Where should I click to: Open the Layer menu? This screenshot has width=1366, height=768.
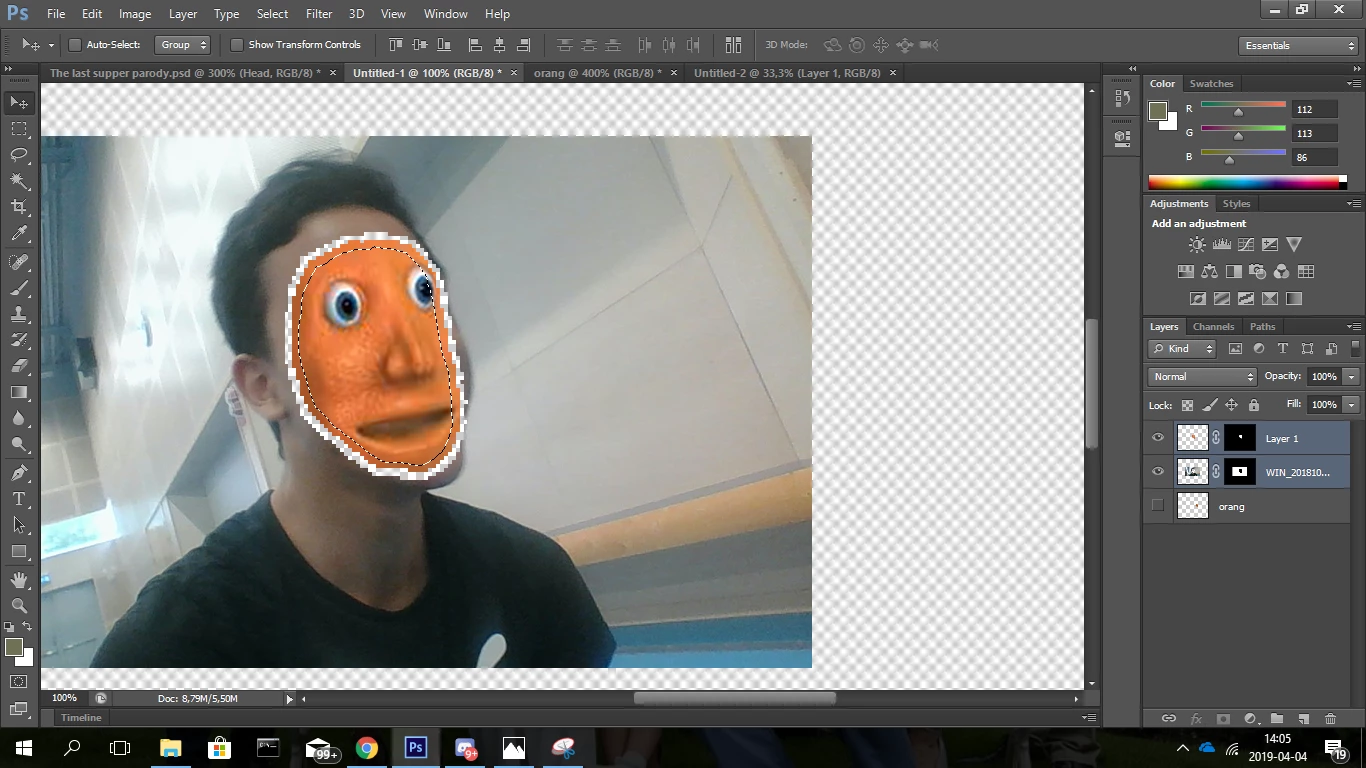(183, 14)
